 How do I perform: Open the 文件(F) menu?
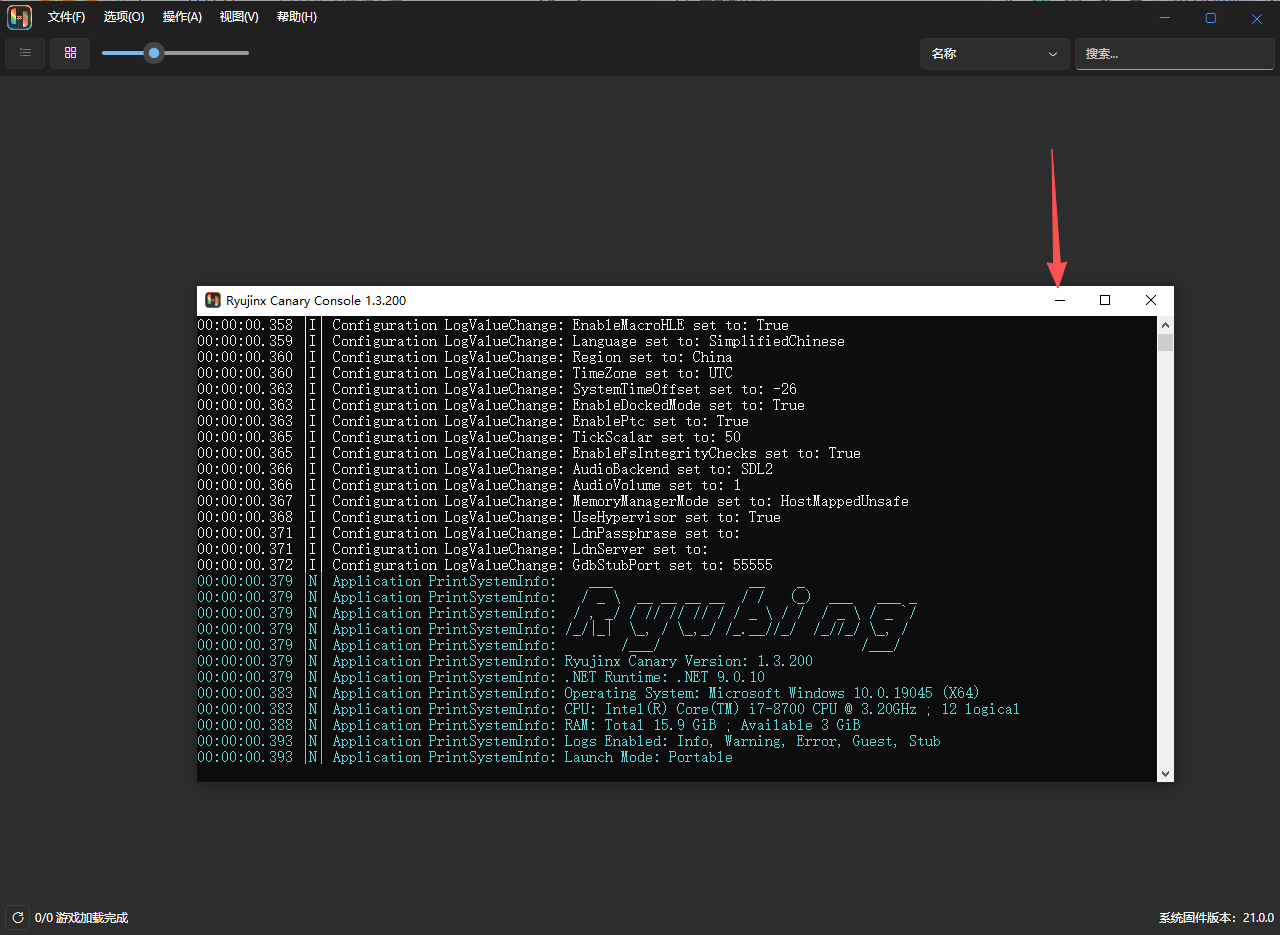click(x=67, y=18)
